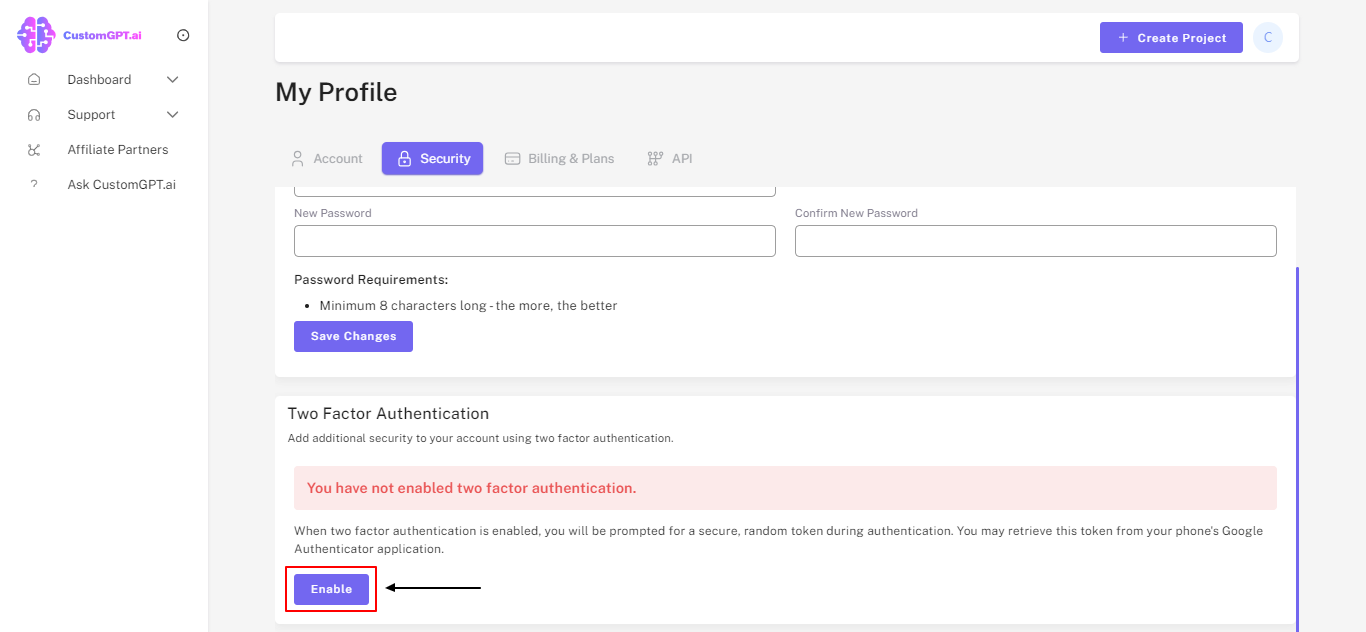Collapse the Dashboard section chevron
1366x632 pixels.
point(171,78)
